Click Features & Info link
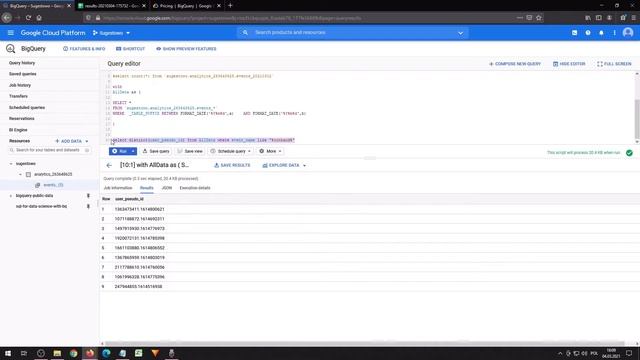Screen dimensions: 640x360 (x=84, y=49)
